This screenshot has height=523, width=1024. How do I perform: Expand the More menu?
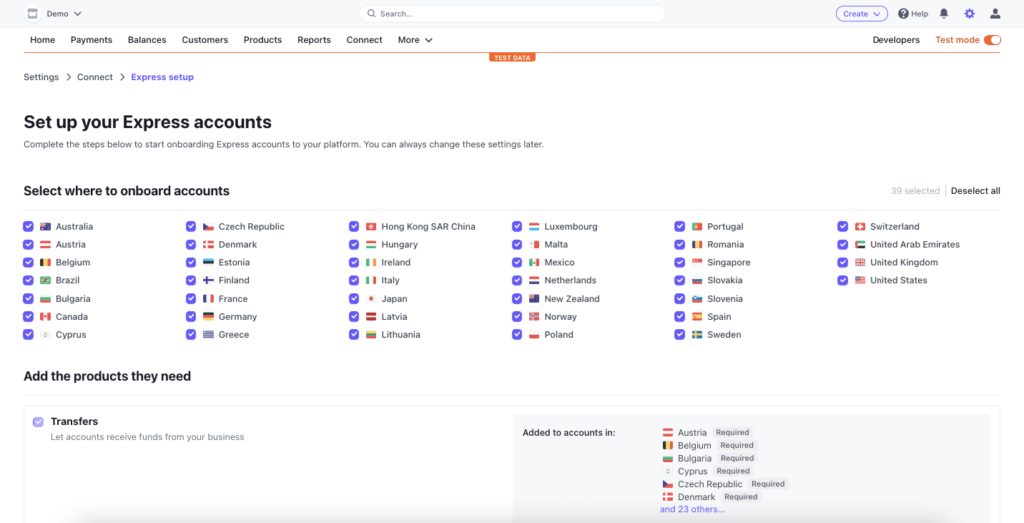pos(415,40)
